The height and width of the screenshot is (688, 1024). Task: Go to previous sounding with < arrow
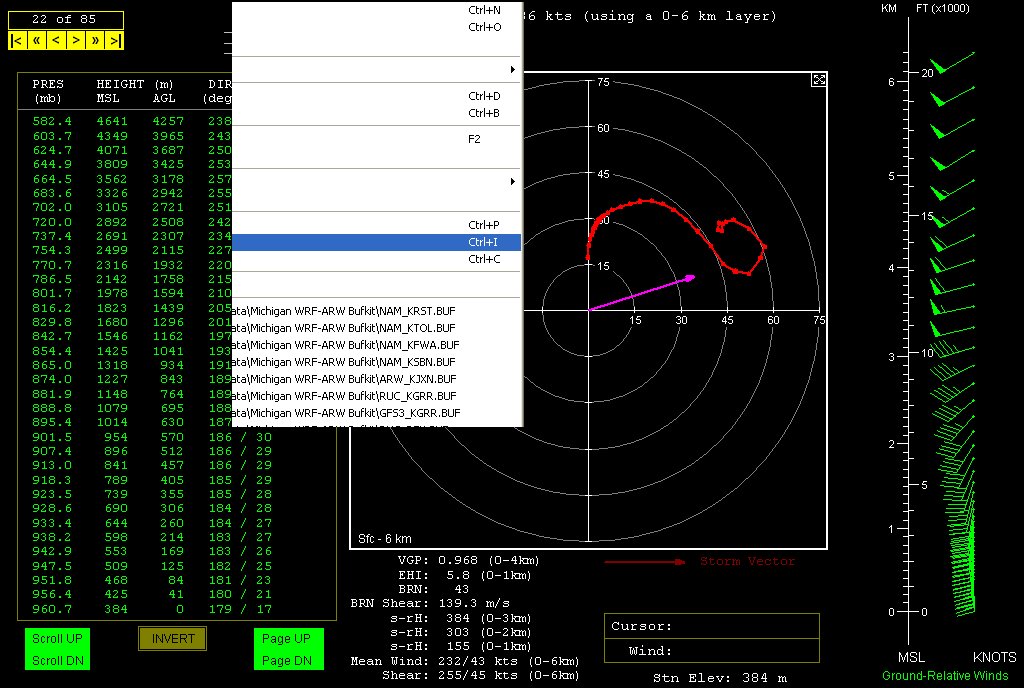coord(56,40)
